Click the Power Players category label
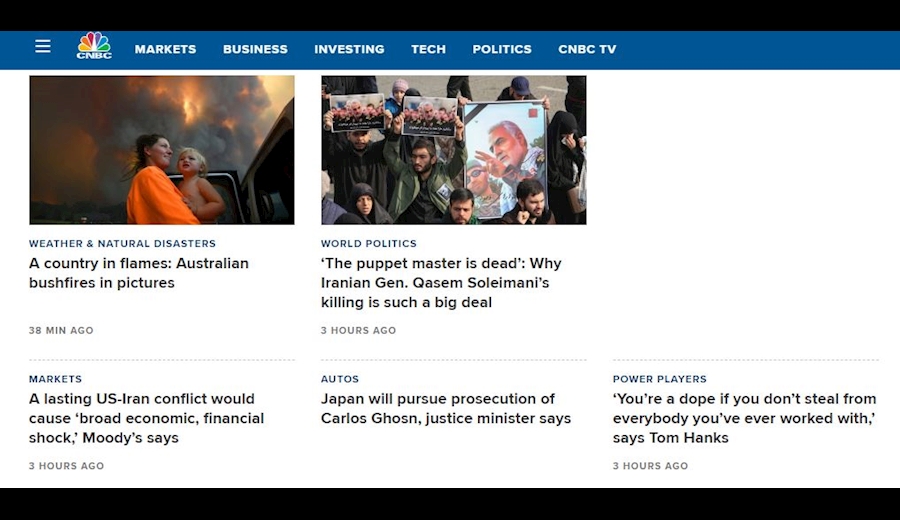Image resolution: width=900 pixels, height=520 pixels. click(x=660, y=380)
